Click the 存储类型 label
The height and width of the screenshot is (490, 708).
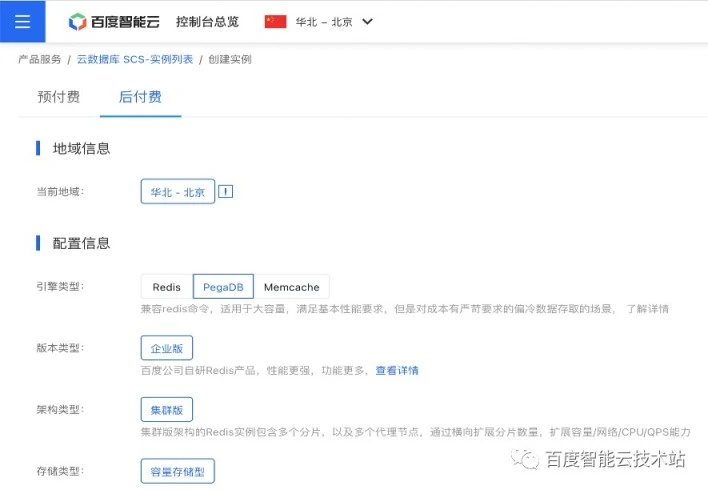click(60, 471)
